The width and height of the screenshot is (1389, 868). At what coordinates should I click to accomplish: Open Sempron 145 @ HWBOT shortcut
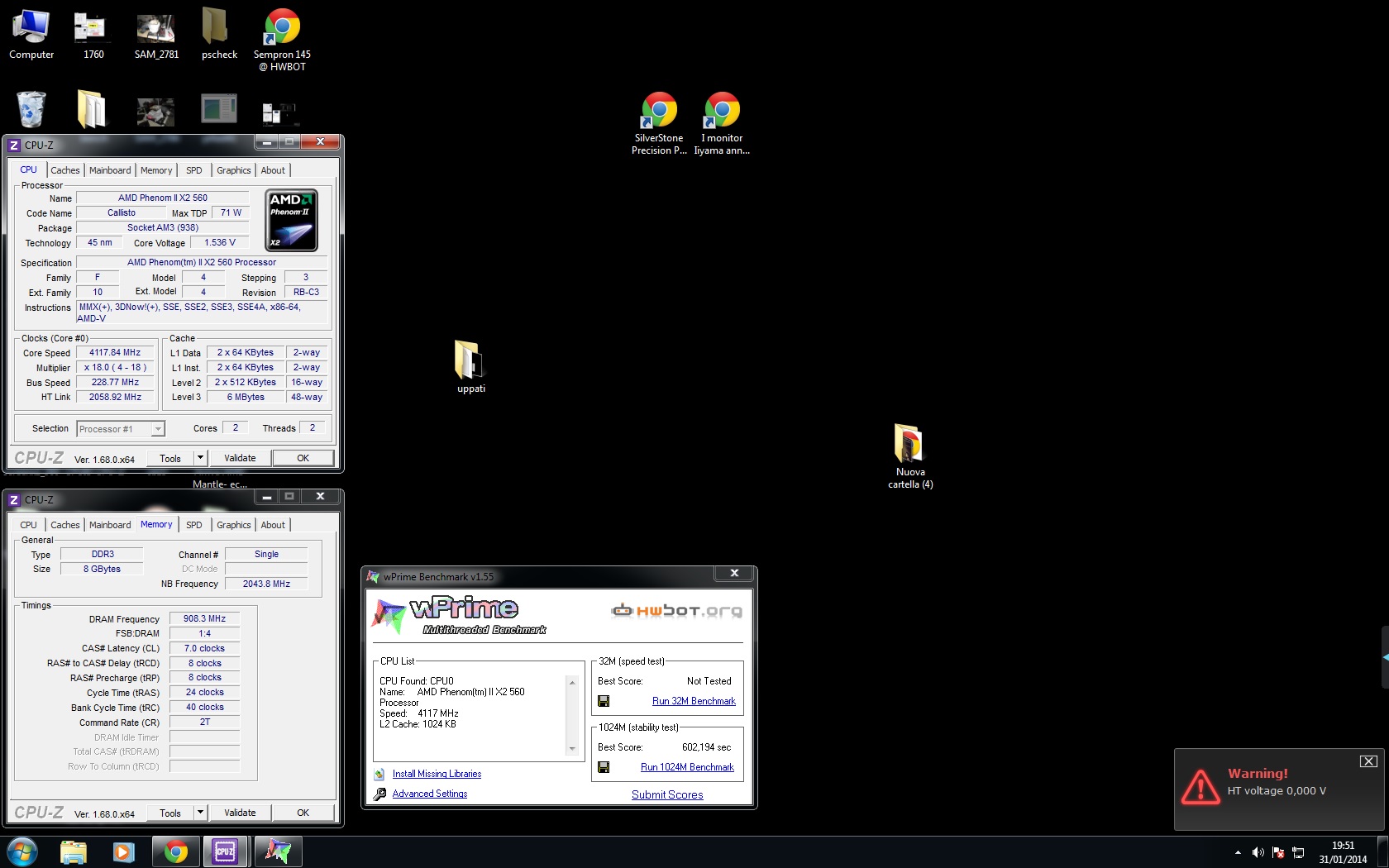pyautogui.click(x=282, y=40)
